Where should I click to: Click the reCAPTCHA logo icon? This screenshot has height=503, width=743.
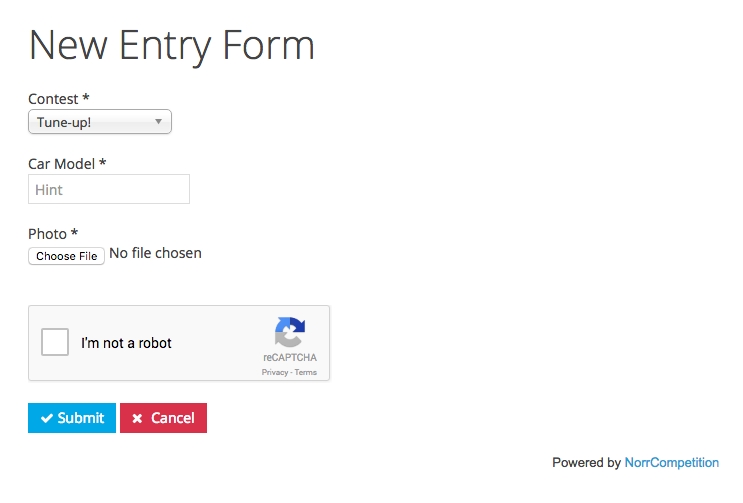[x=290, y=332]
